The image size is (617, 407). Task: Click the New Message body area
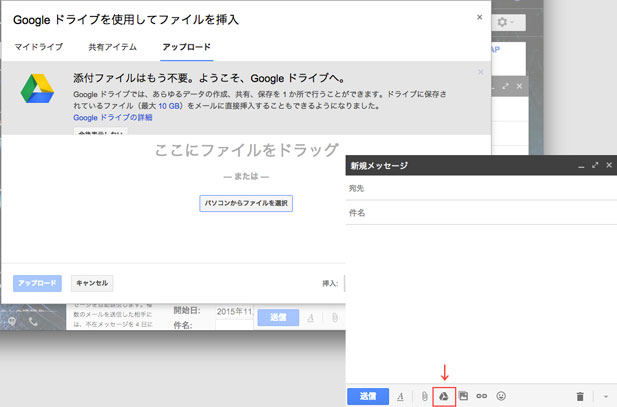point(481,303)
